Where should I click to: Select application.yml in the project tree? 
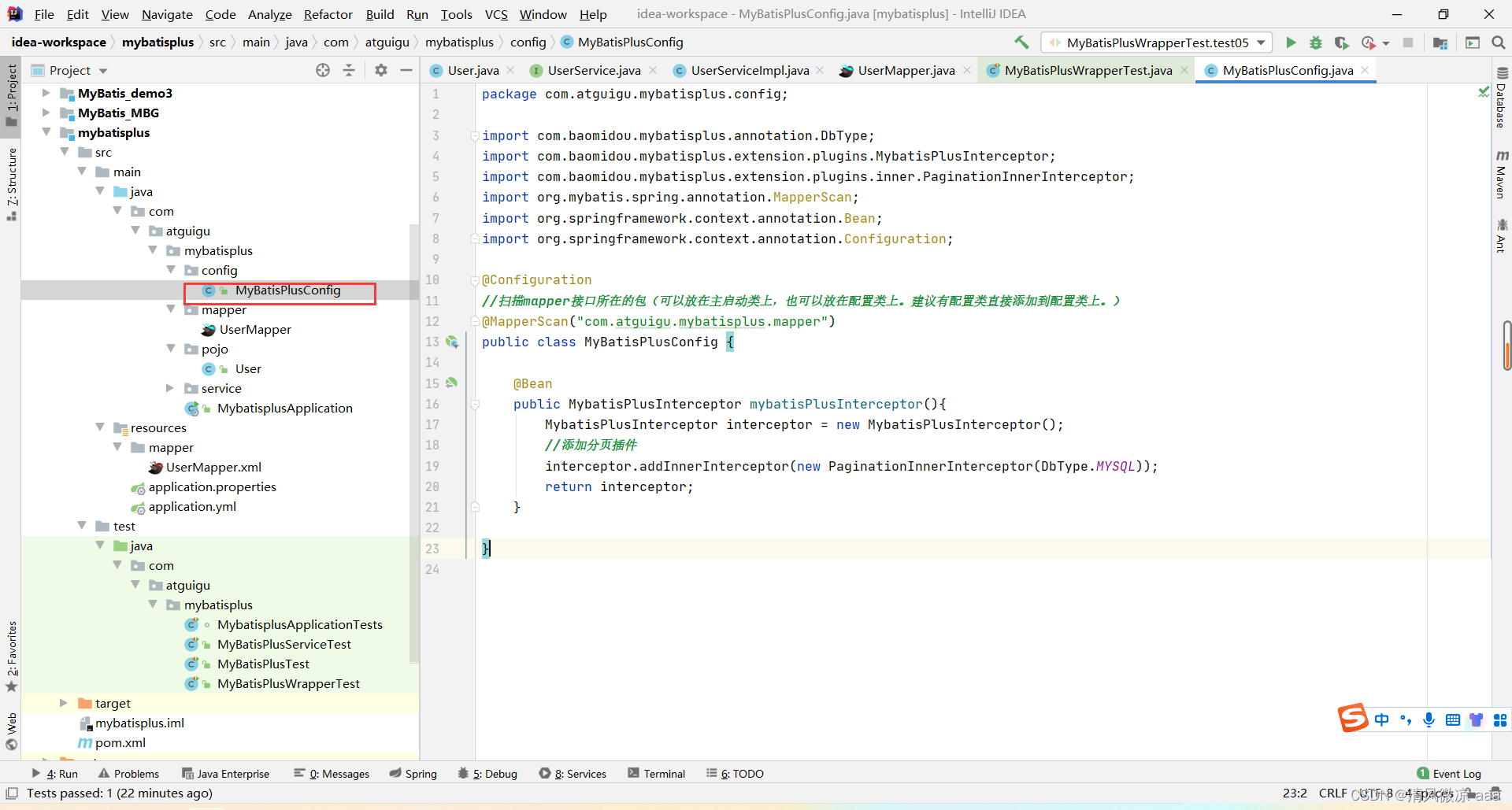192,507
